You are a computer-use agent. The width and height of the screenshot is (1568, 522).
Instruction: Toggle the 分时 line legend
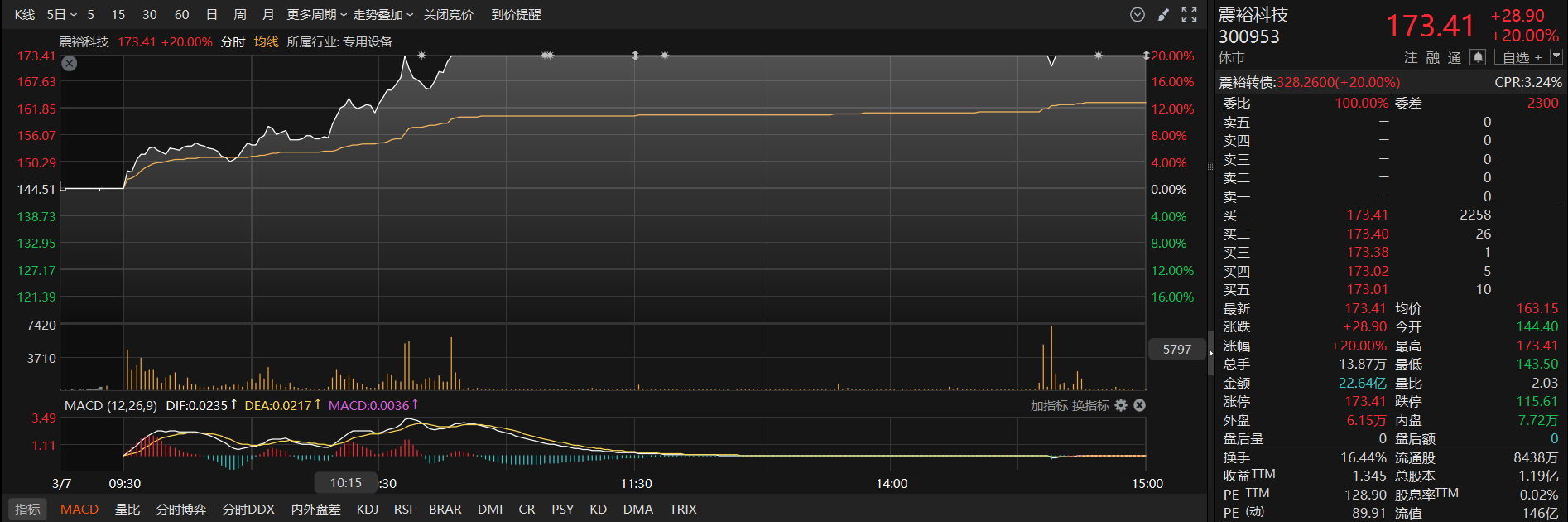pyautogui.click(x=233, y=41)
